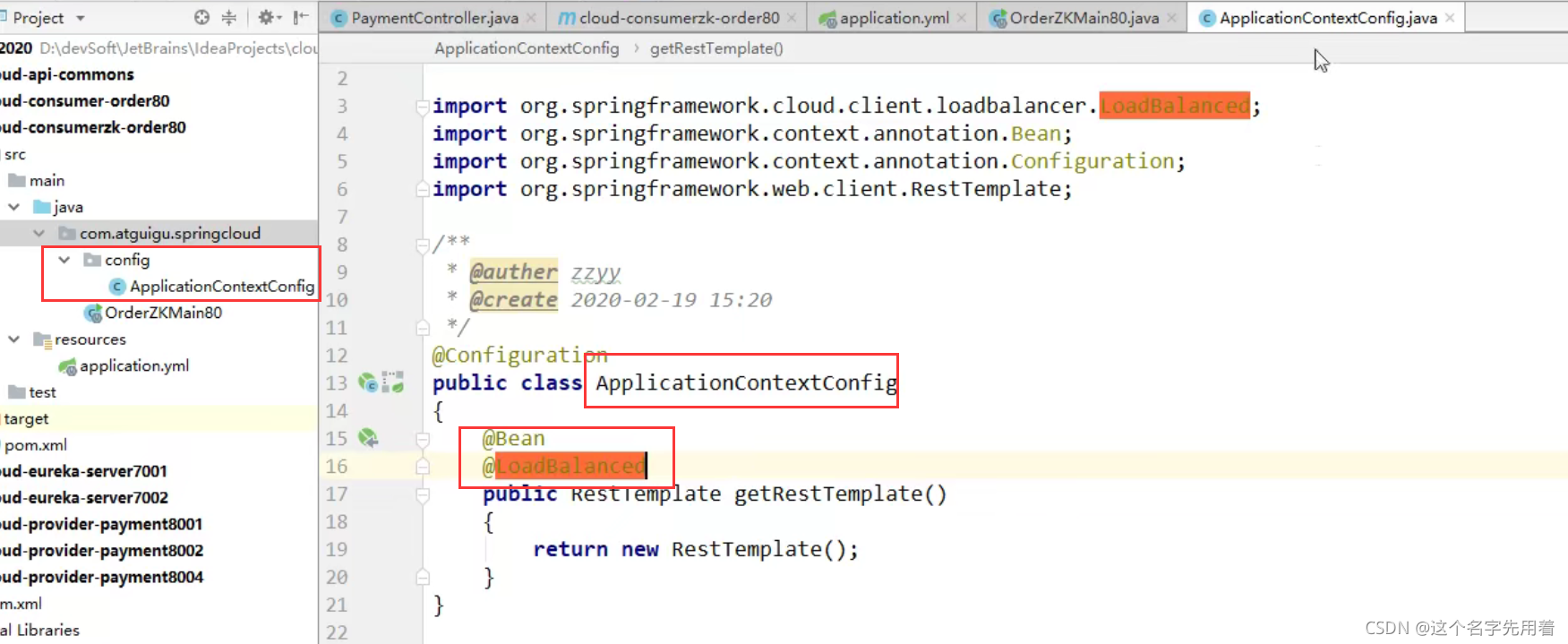Click @Bean annotation on line 15
Image resolution: width=1568 pixels, height=644 pixels.
[x=513, y=439]
